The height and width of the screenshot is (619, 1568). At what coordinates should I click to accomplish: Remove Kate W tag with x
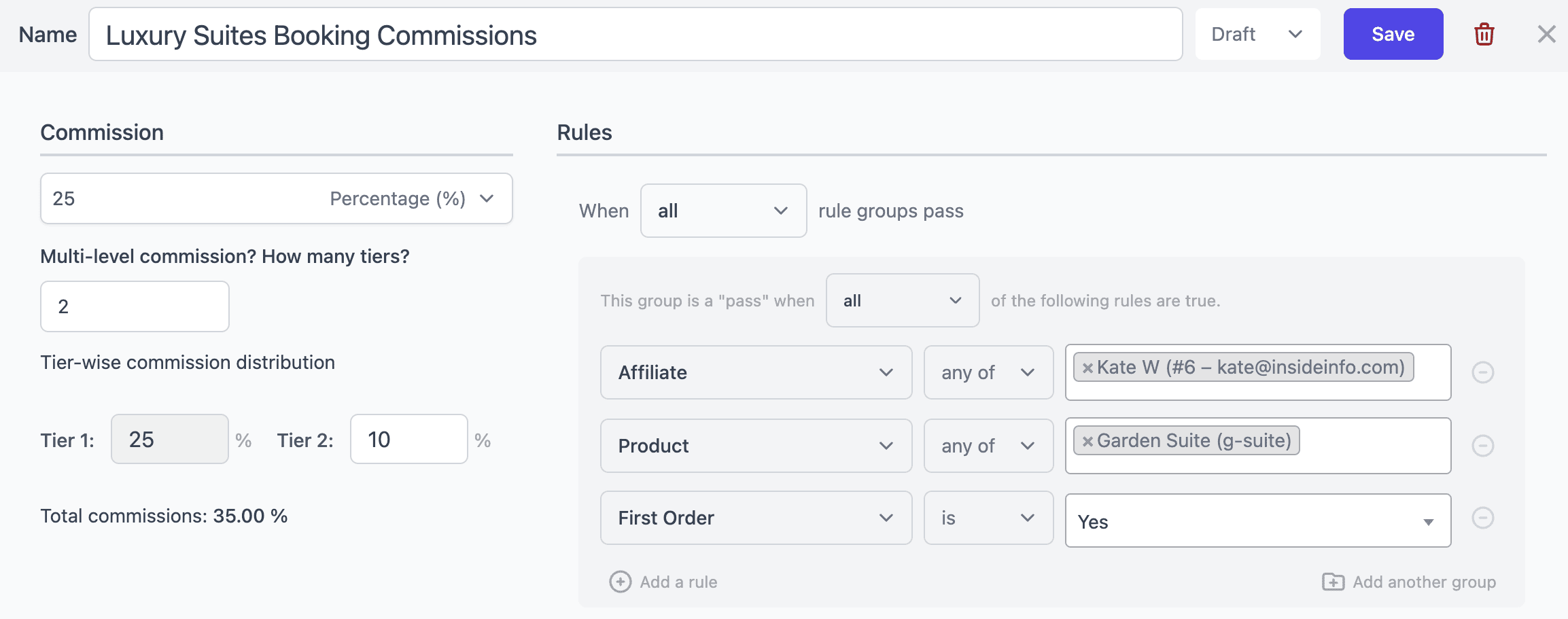[1087, 368]
